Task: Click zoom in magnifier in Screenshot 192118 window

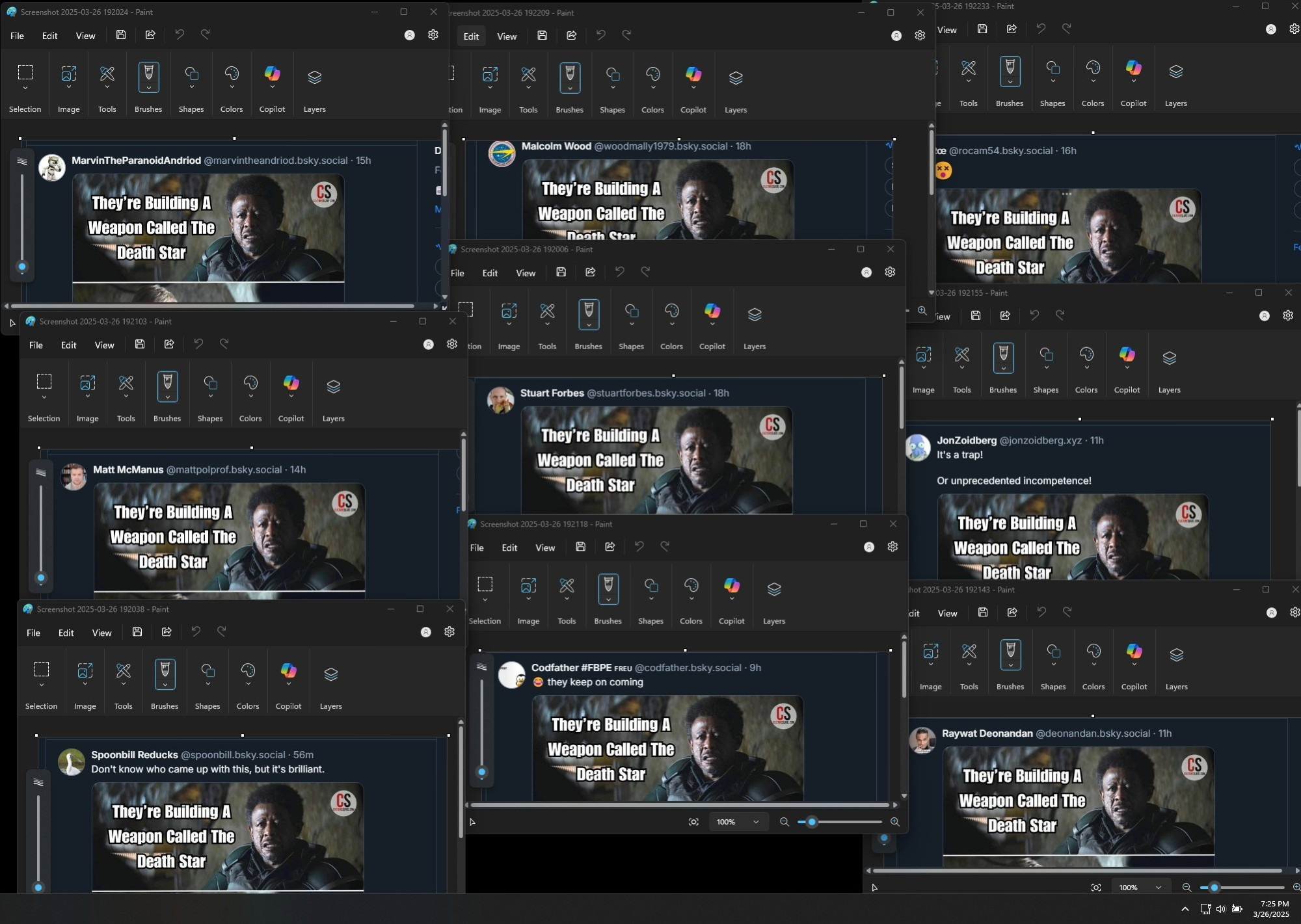Action: point(895,822)
